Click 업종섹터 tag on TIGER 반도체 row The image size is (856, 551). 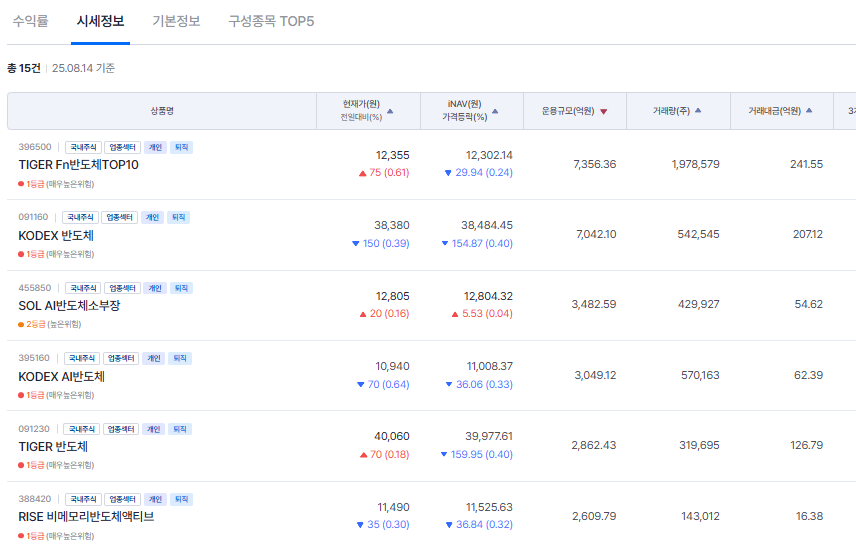click(121, 429)
